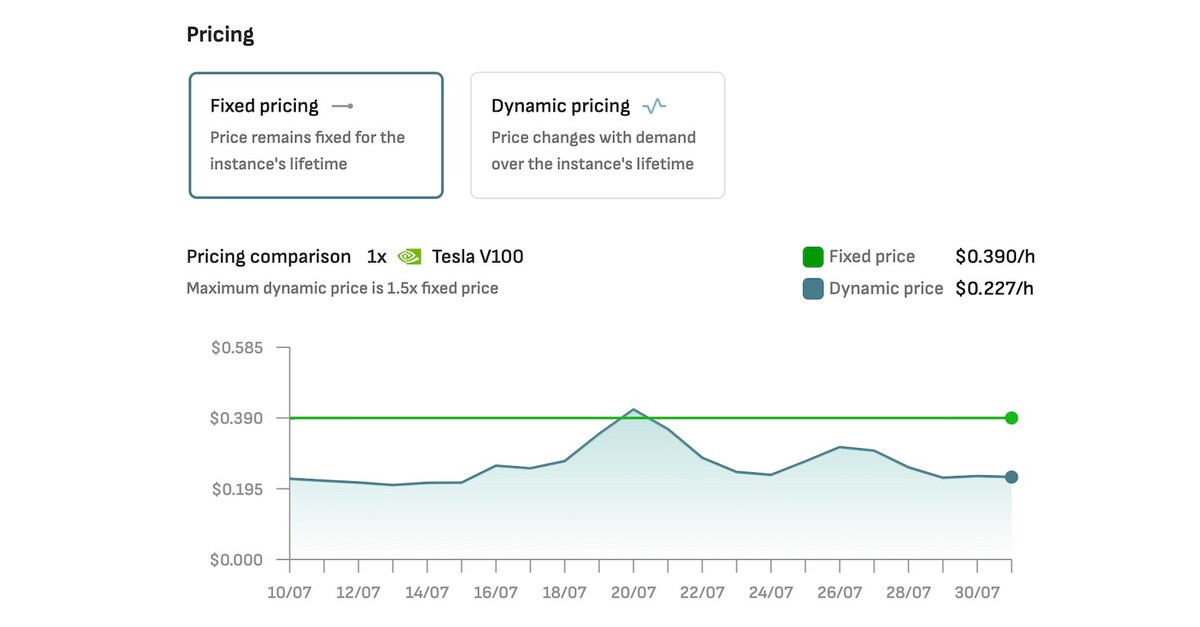The width and height of the screenshot is (1200, 627).
Task: Select the Fixed pricing option
Action: pyautogui.click(x=315, y=135)
